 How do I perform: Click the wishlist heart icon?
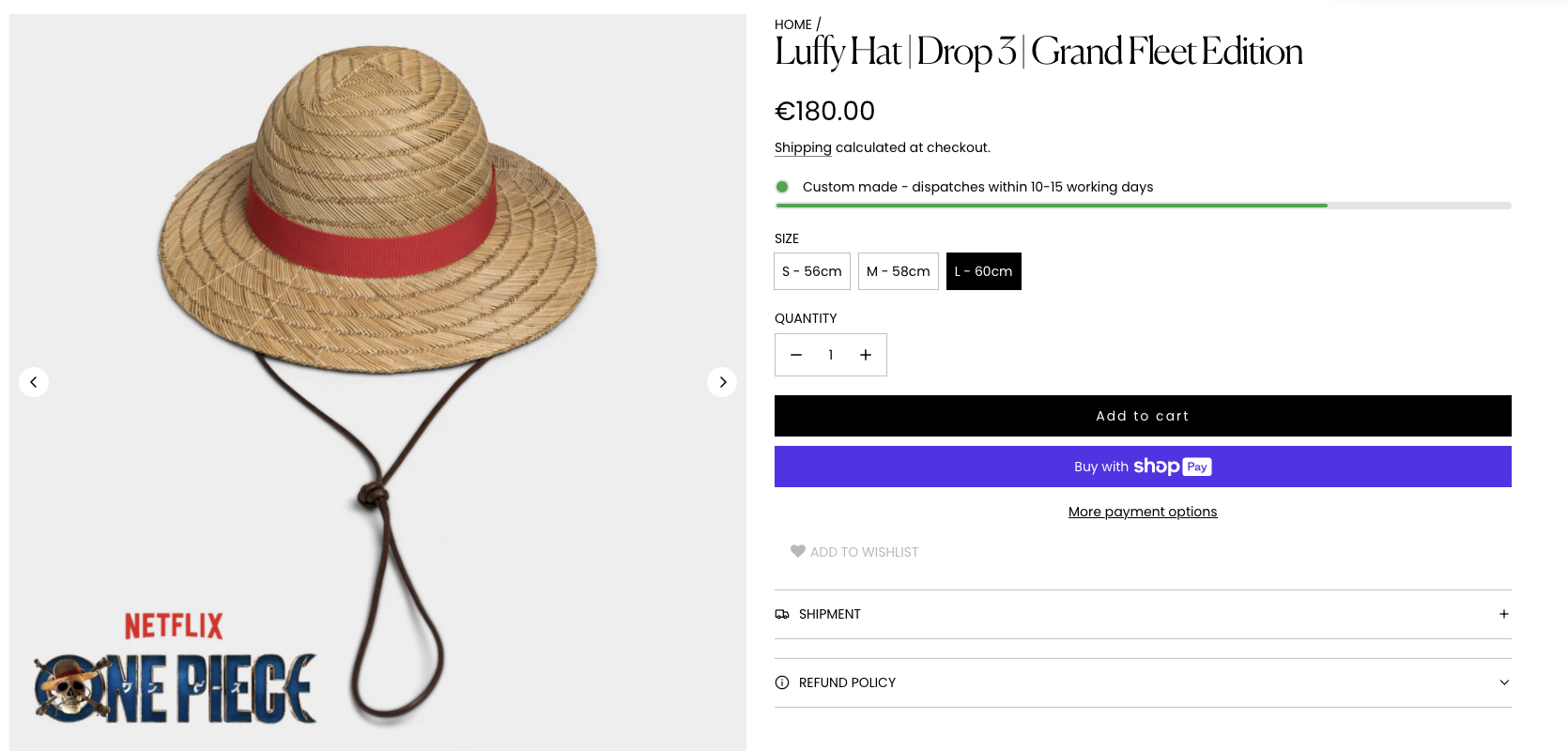tap(798, 552)
